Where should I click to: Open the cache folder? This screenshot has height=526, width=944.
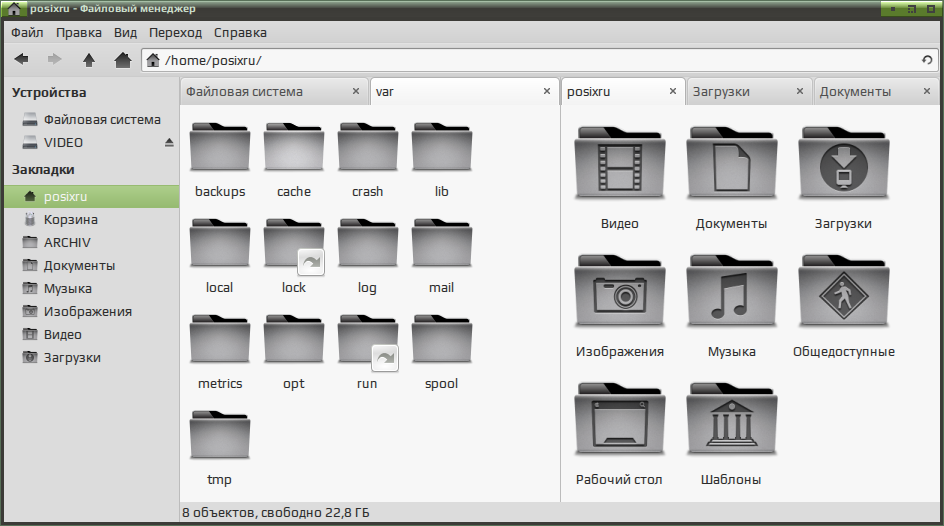click(x=294, y=147)
